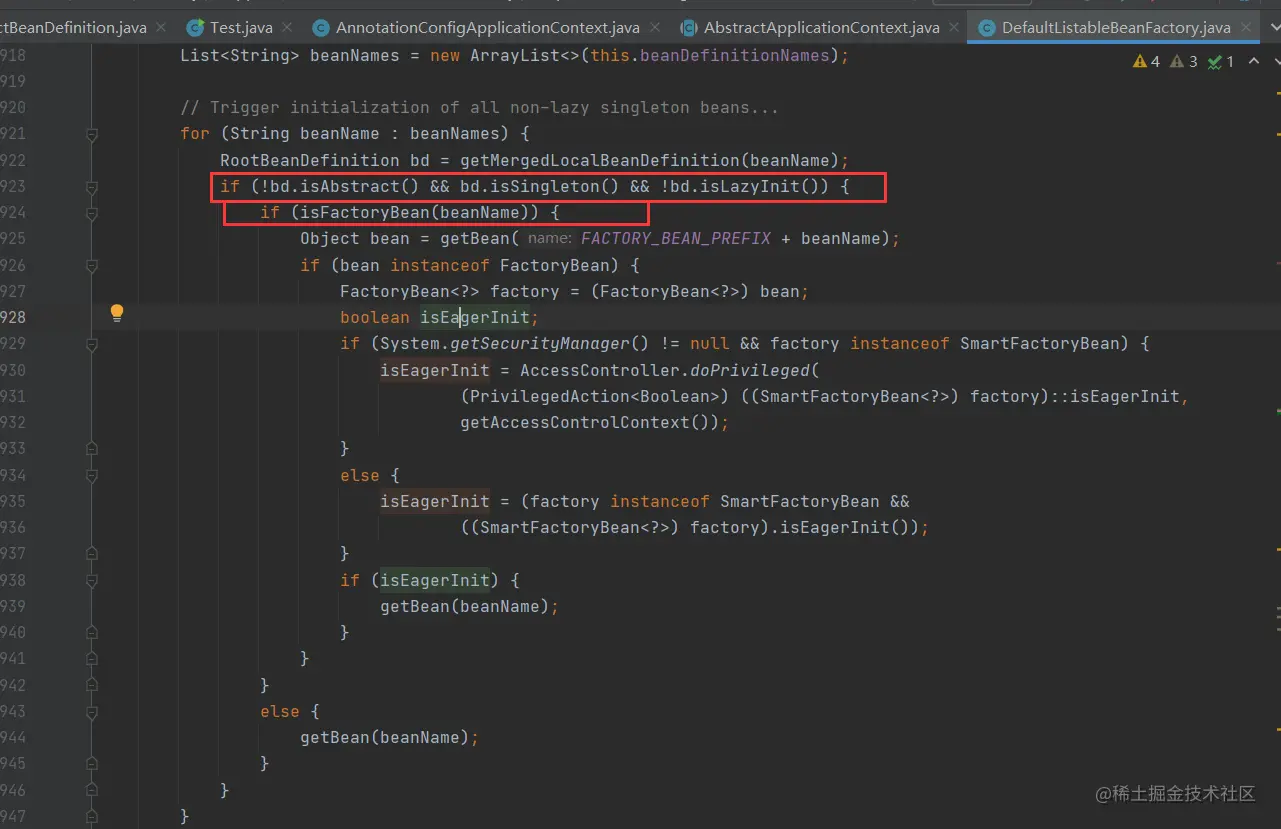Click the getSecurityManager method call
This screenshot has width=1281, height=829.
point(540,343)
